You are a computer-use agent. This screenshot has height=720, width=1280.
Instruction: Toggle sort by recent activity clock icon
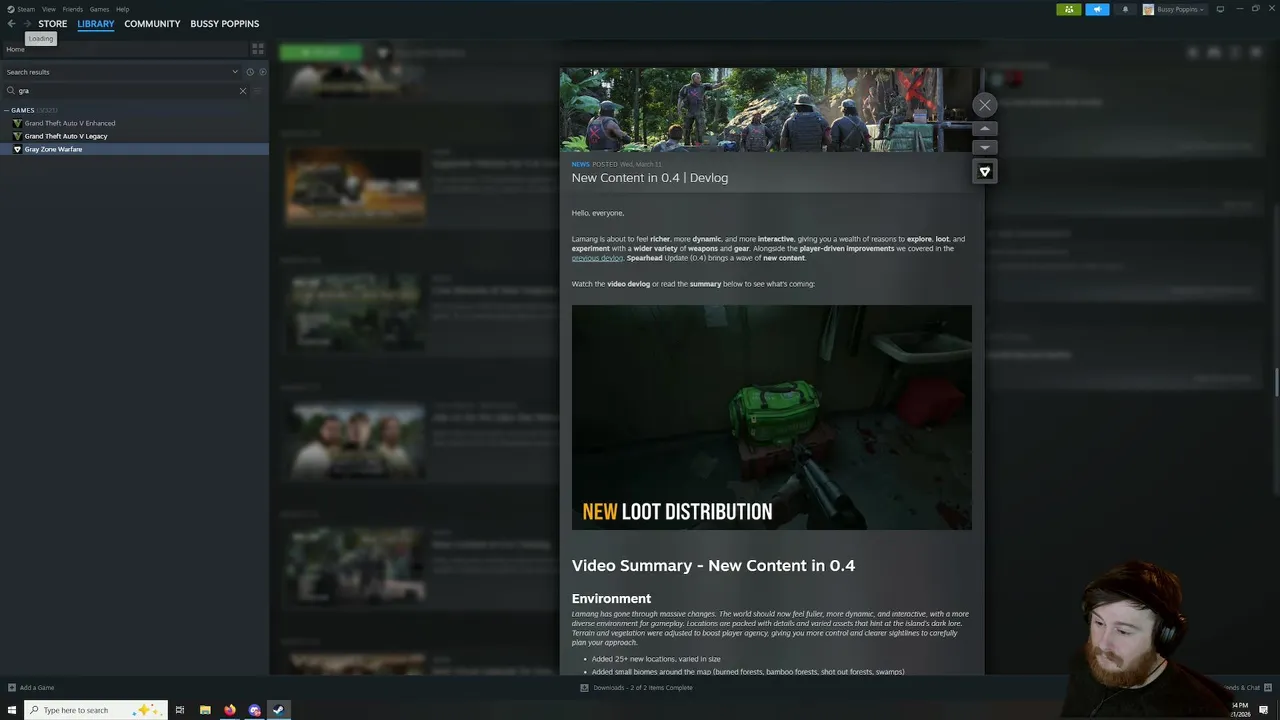250,72
